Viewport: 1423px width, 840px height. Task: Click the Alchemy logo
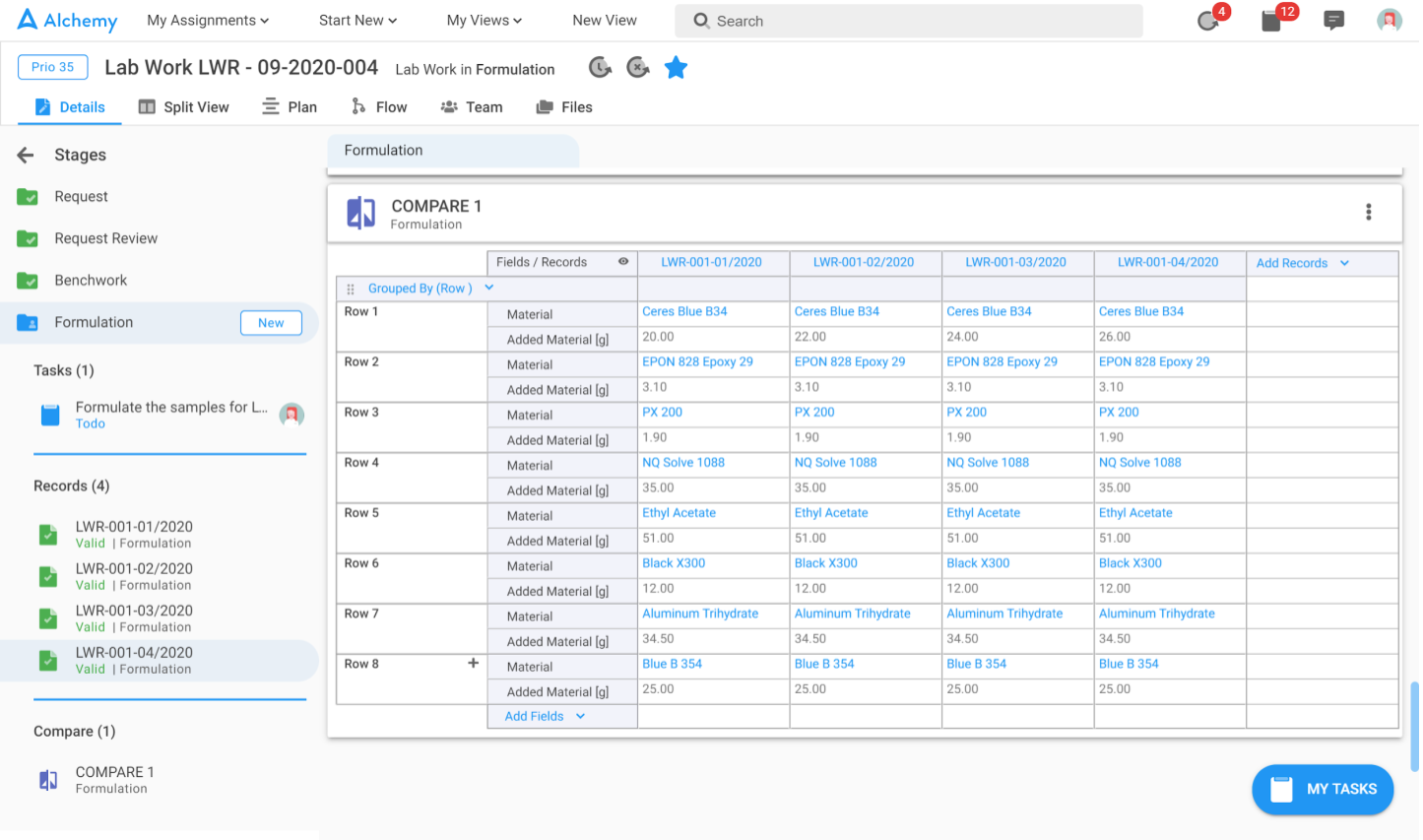(x=67, y=20)
